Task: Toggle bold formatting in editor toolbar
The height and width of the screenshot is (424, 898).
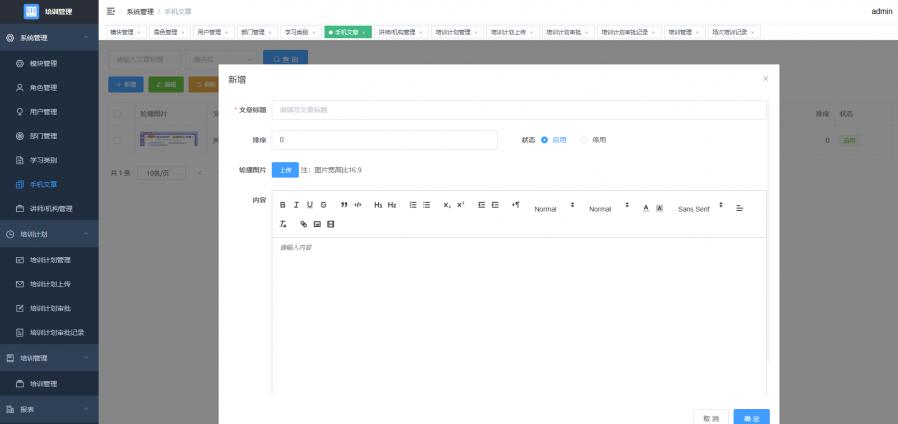Action: coord(283,205)
